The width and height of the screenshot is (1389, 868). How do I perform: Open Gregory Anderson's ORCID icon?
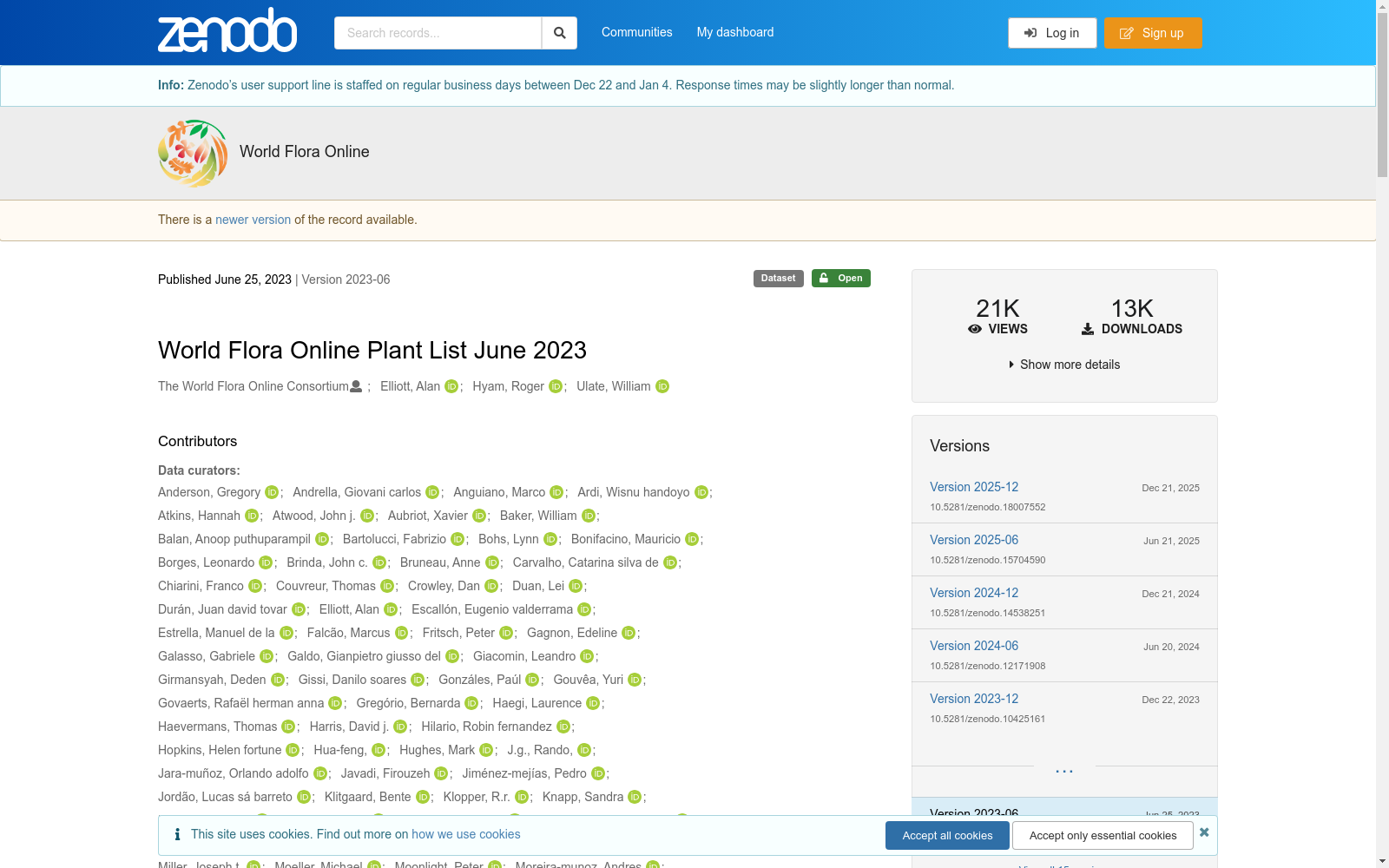click(x=272, y=492)
